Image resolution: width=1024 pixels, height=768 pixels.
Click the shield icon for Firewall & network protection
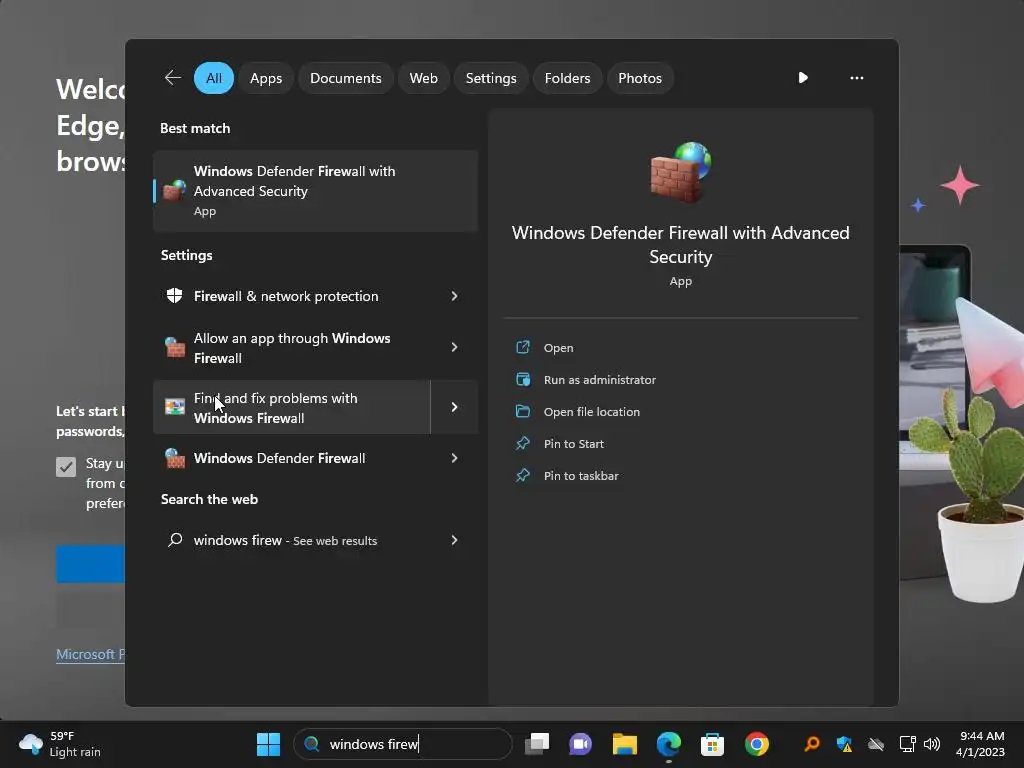point(174,296)
